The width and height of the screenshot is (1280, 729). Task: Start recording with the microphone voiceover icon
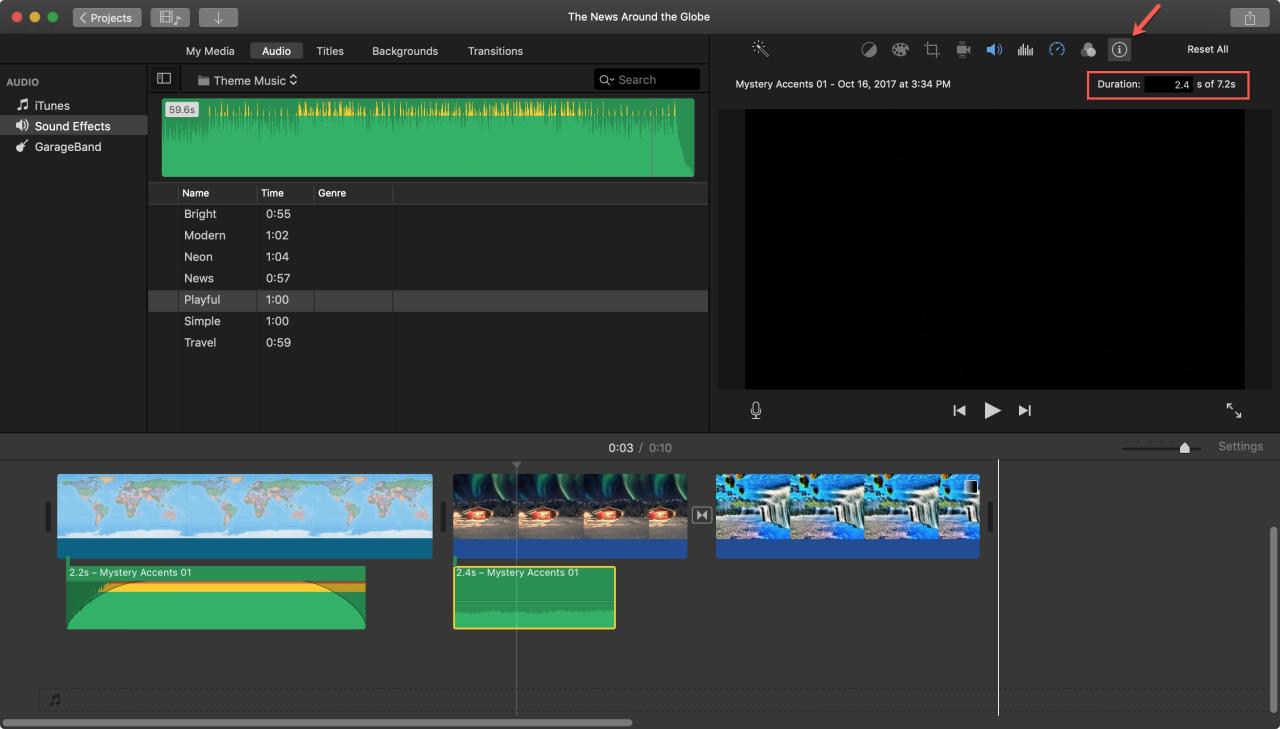coord(756,410)
